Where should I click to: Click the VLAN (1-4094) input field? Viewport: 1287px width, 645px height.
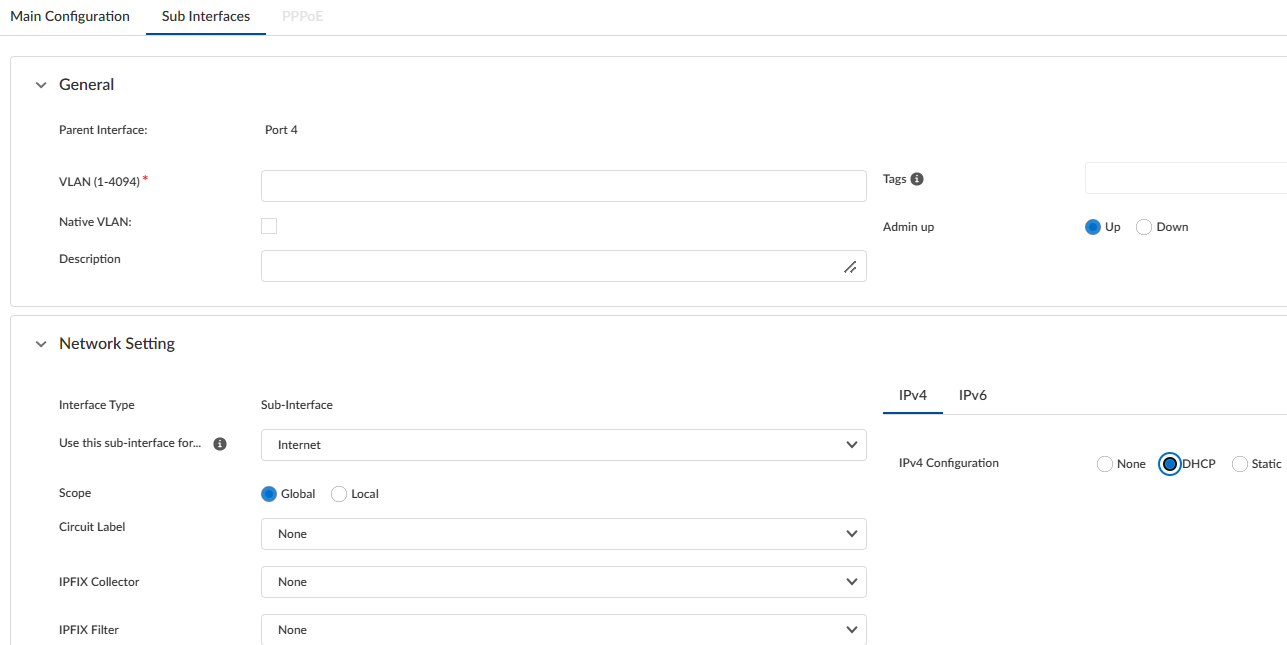pyautogui.click(x=563, y=186)
